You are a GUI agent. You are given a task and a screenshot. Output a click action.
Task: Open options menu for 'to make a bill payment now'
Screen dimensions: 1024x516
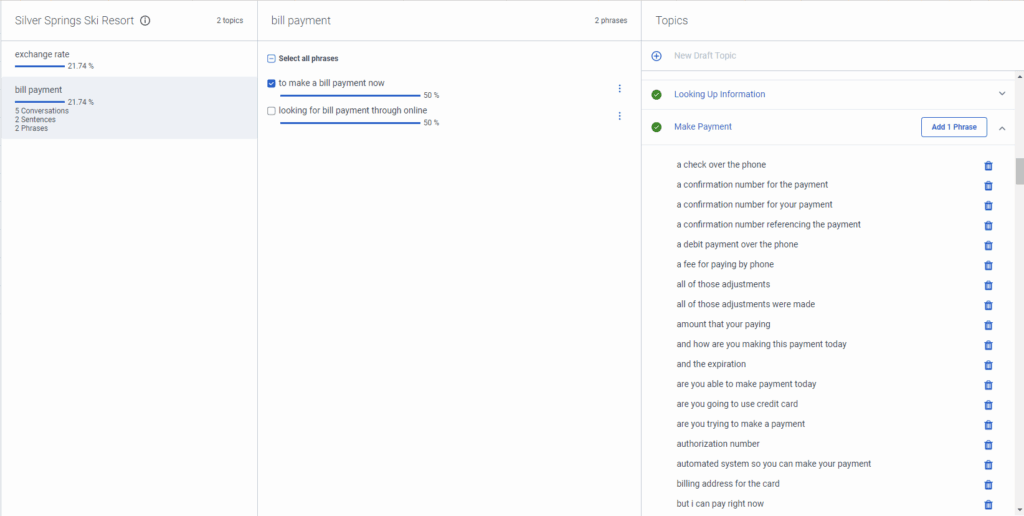coord(620,89)
